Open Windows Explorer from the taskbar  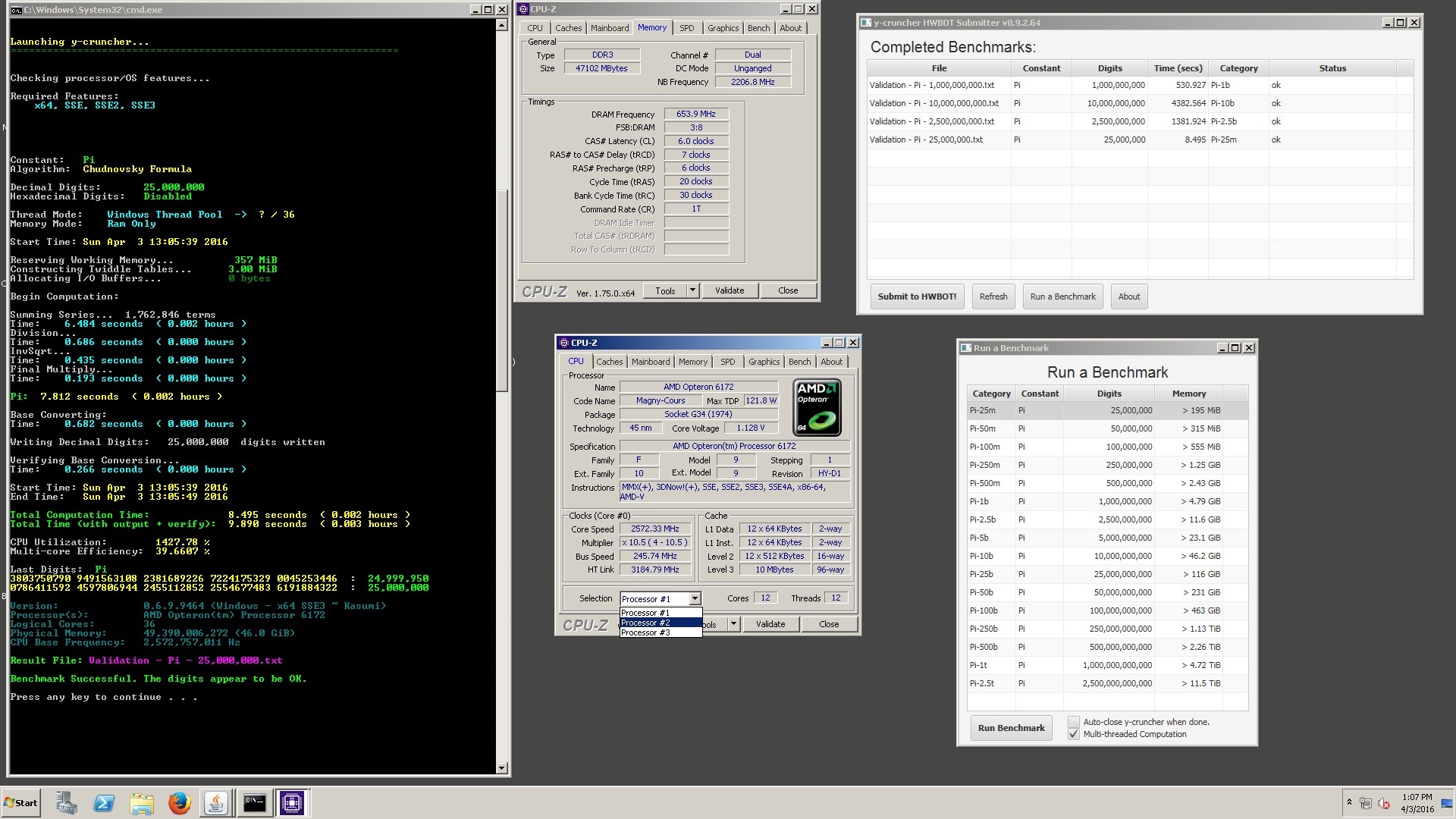[141, 803]
